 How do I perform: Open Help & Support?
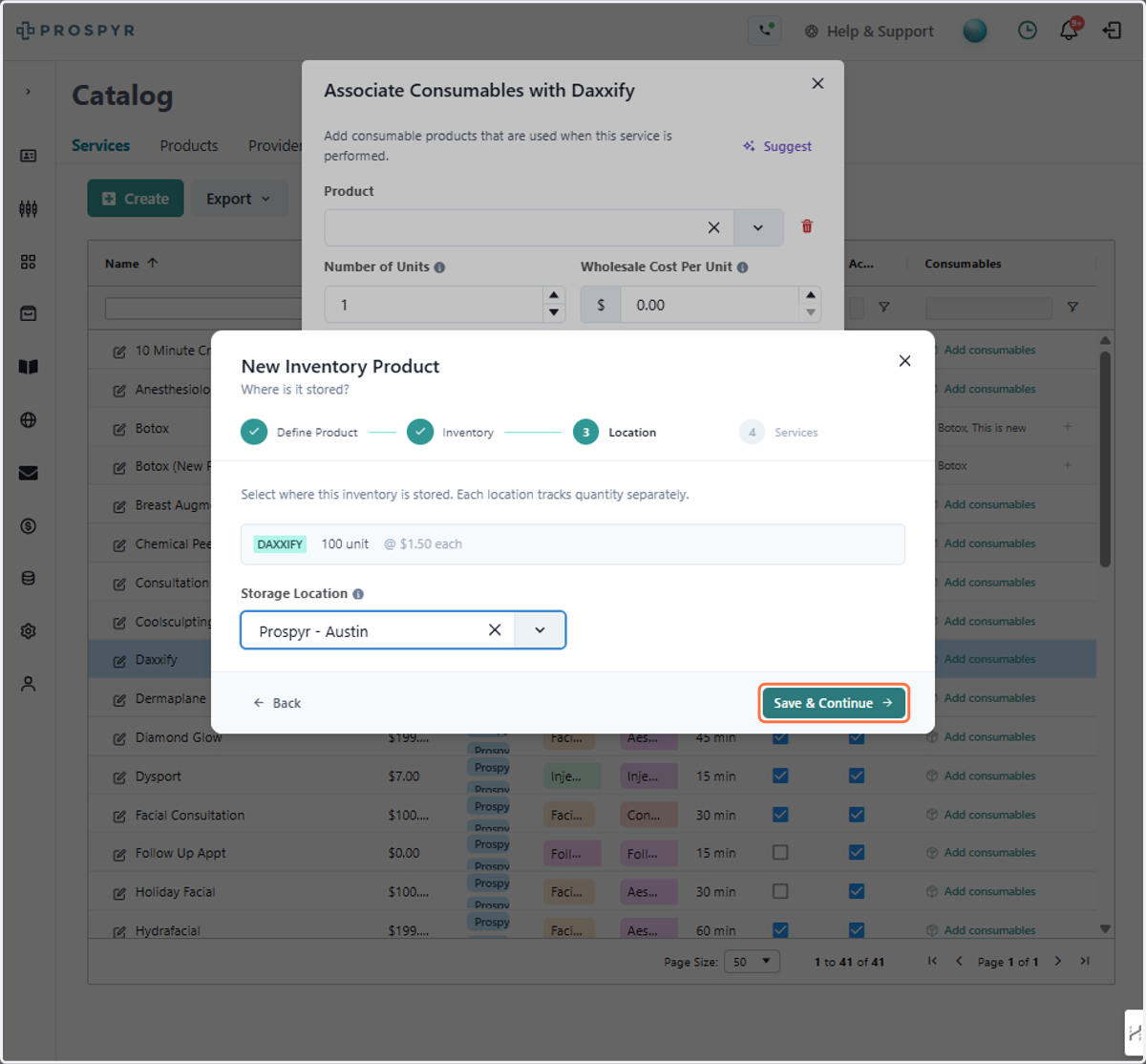(869, 31)
